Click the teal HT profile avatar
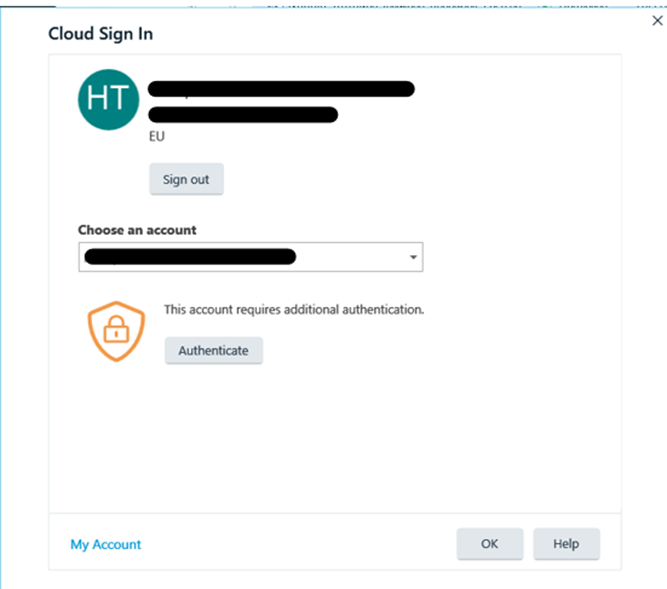 pos(107,100)
